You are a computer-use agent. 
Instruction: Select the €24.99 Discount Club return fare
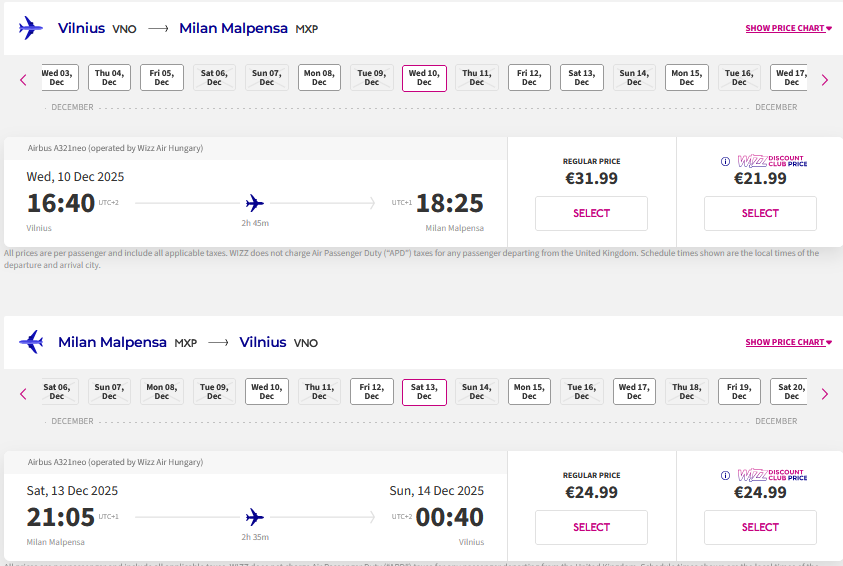[760, 527]
